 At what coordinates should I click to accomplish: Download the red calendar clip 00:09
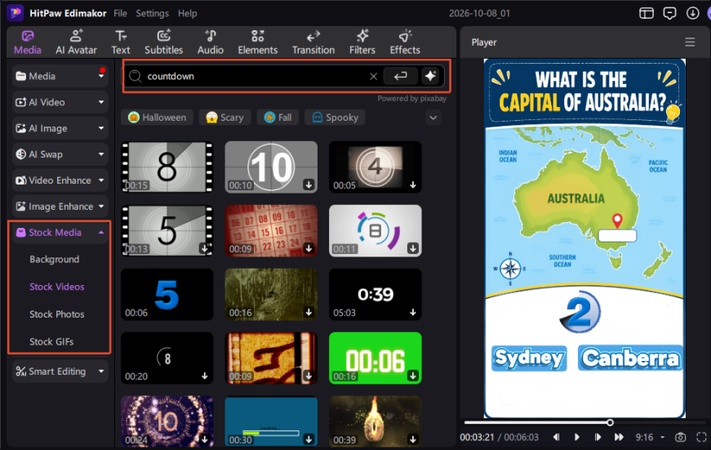[x=309, y=249]
